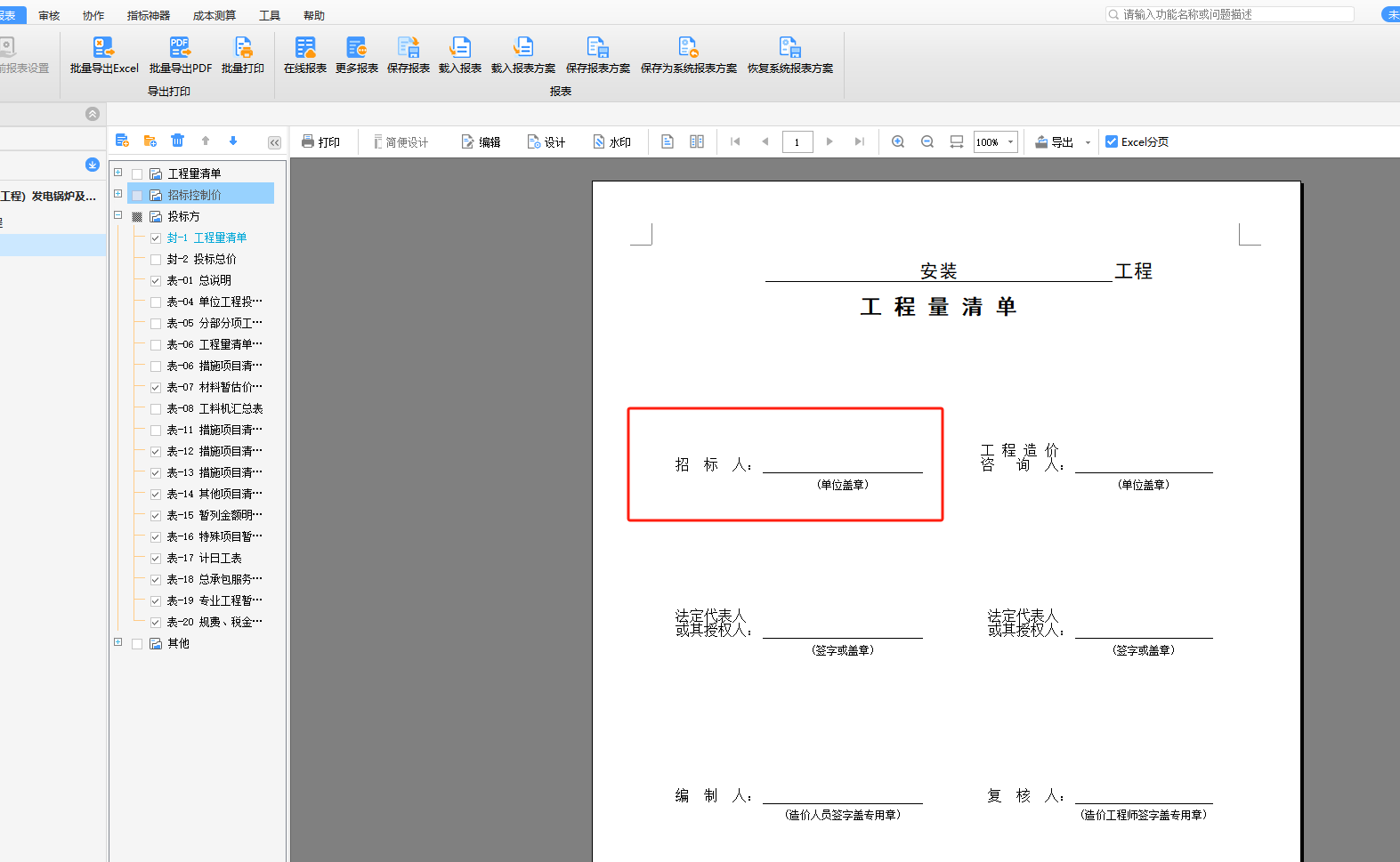The height and width of the screenshot is (862, 1400).
Task: Click the 水印 button
Action: (x=611, y=141)
